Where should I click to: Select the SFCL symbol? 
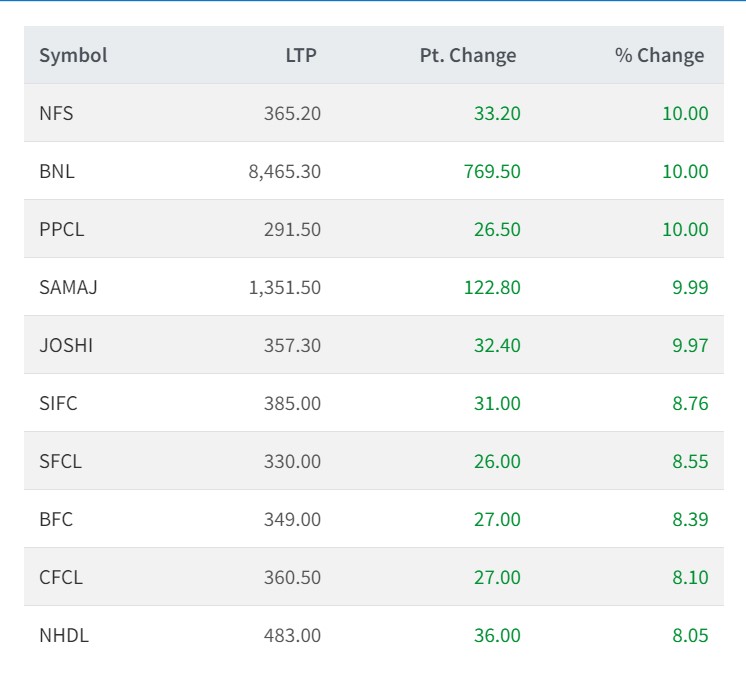coord(60,461)
